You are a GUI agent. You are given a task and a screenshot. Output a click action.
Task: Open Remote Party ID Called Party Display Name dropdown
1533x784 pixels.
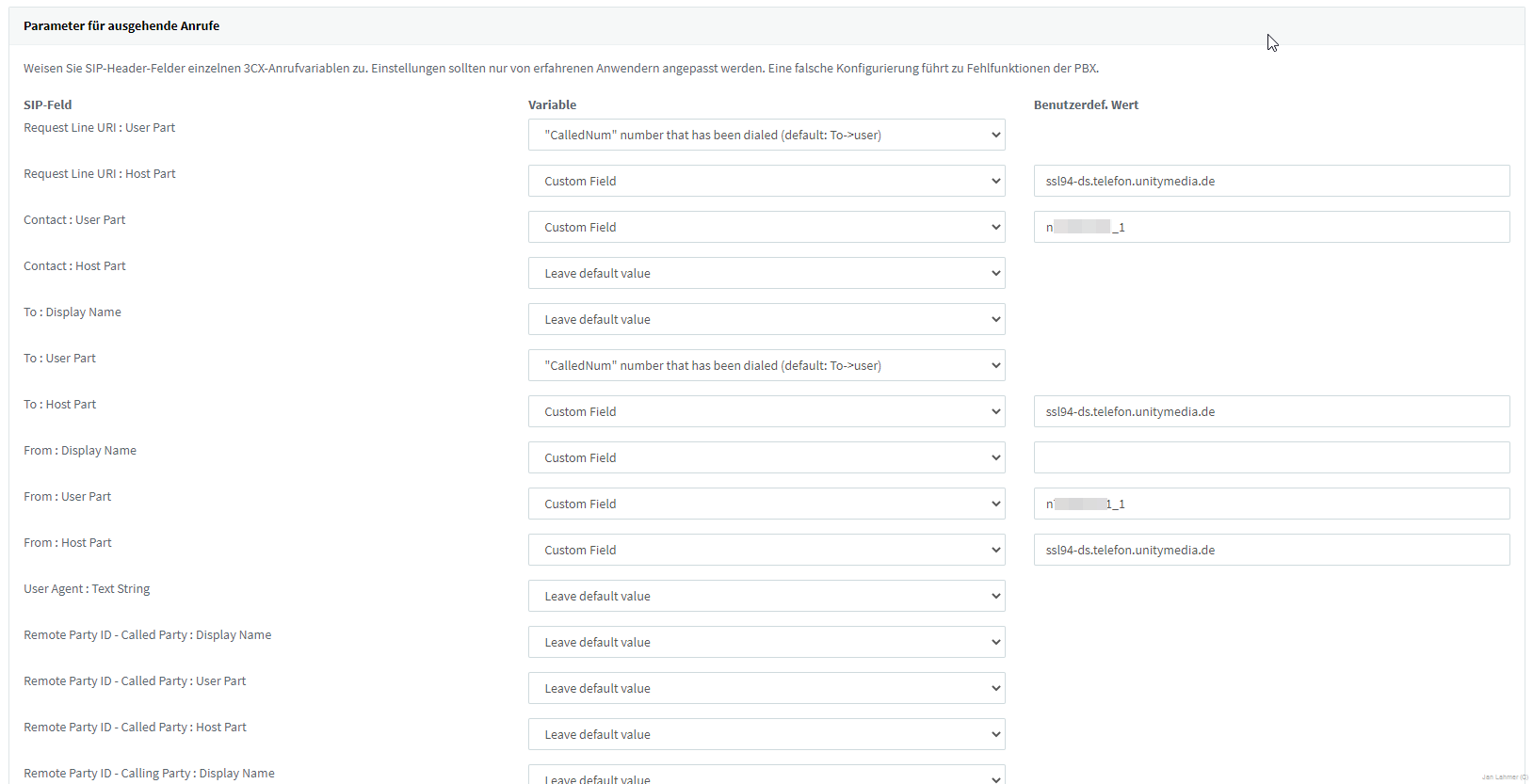(x=766, y=642)
